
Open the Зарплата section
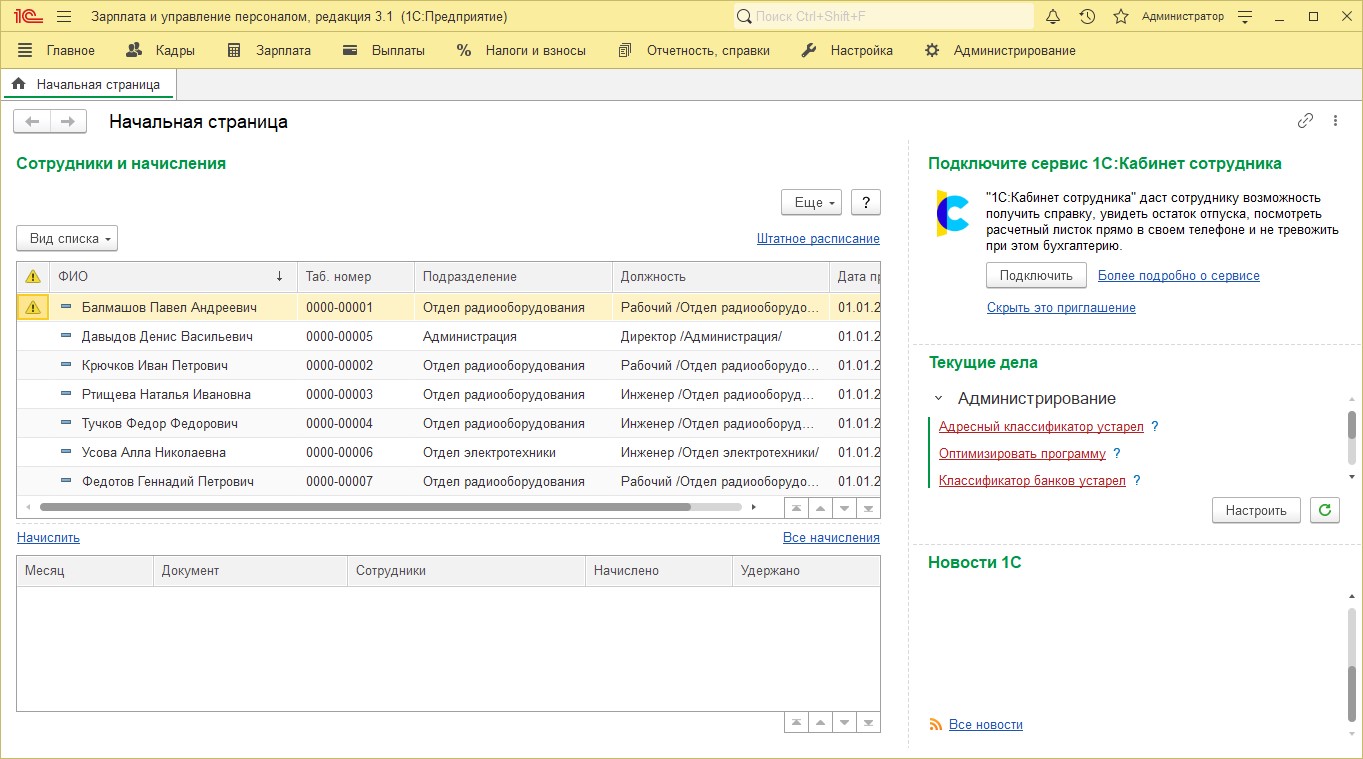pos(269,50)
